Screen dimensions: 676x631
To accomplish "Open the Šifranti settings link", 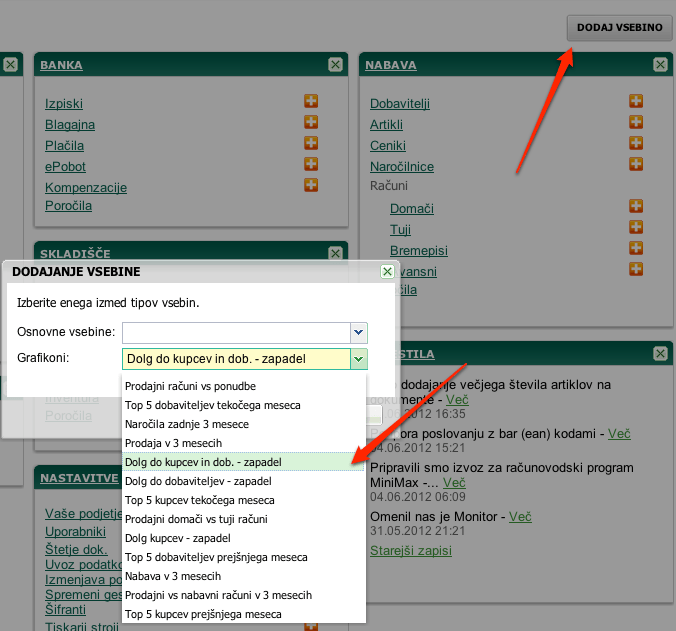I will tap(66, 609).
